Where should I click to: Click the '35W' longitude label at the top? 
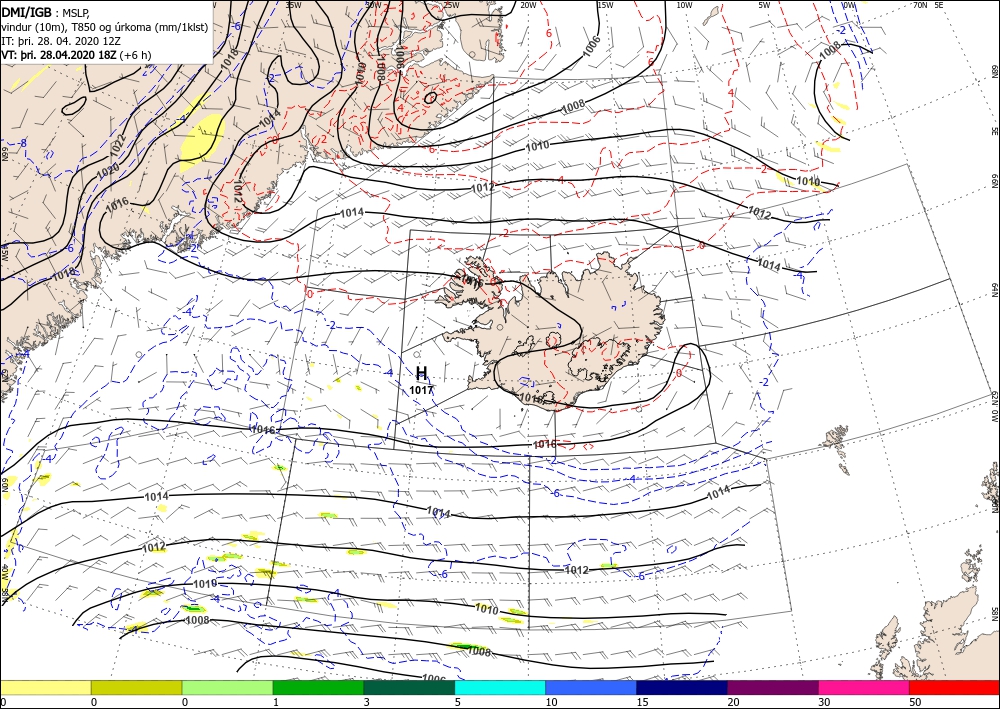(x=293, y=5)
